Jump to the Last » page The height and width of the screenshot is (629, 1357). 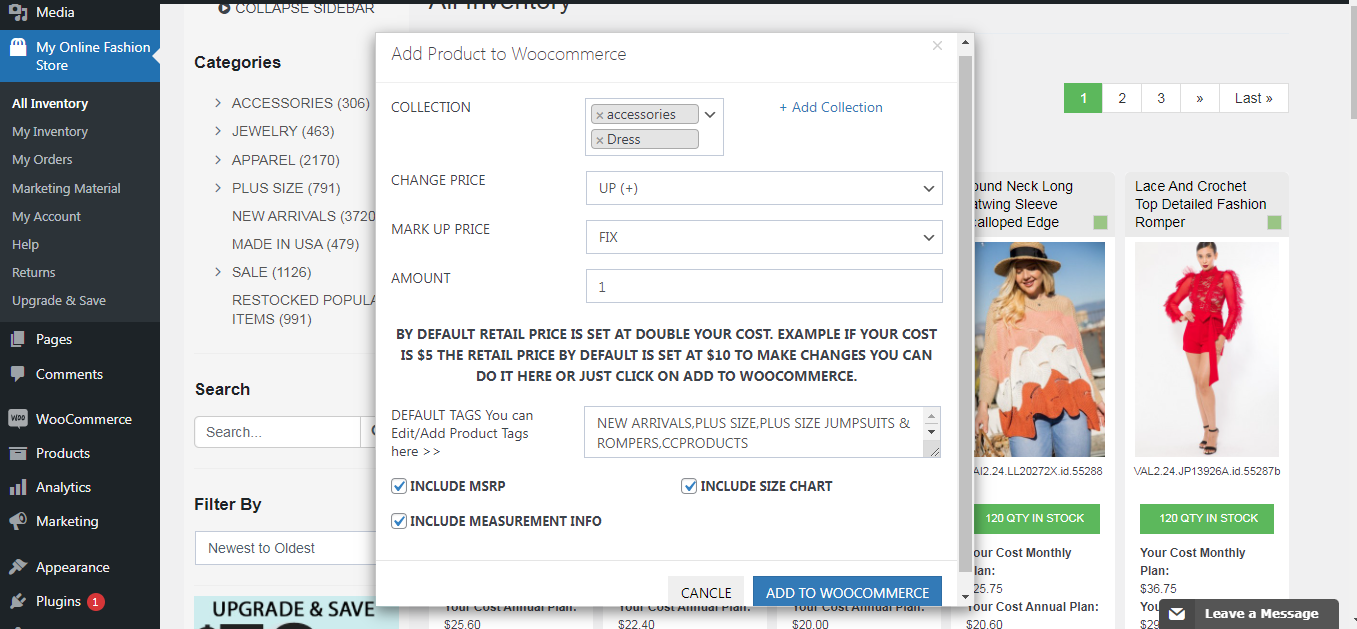tap(1254, 98)
